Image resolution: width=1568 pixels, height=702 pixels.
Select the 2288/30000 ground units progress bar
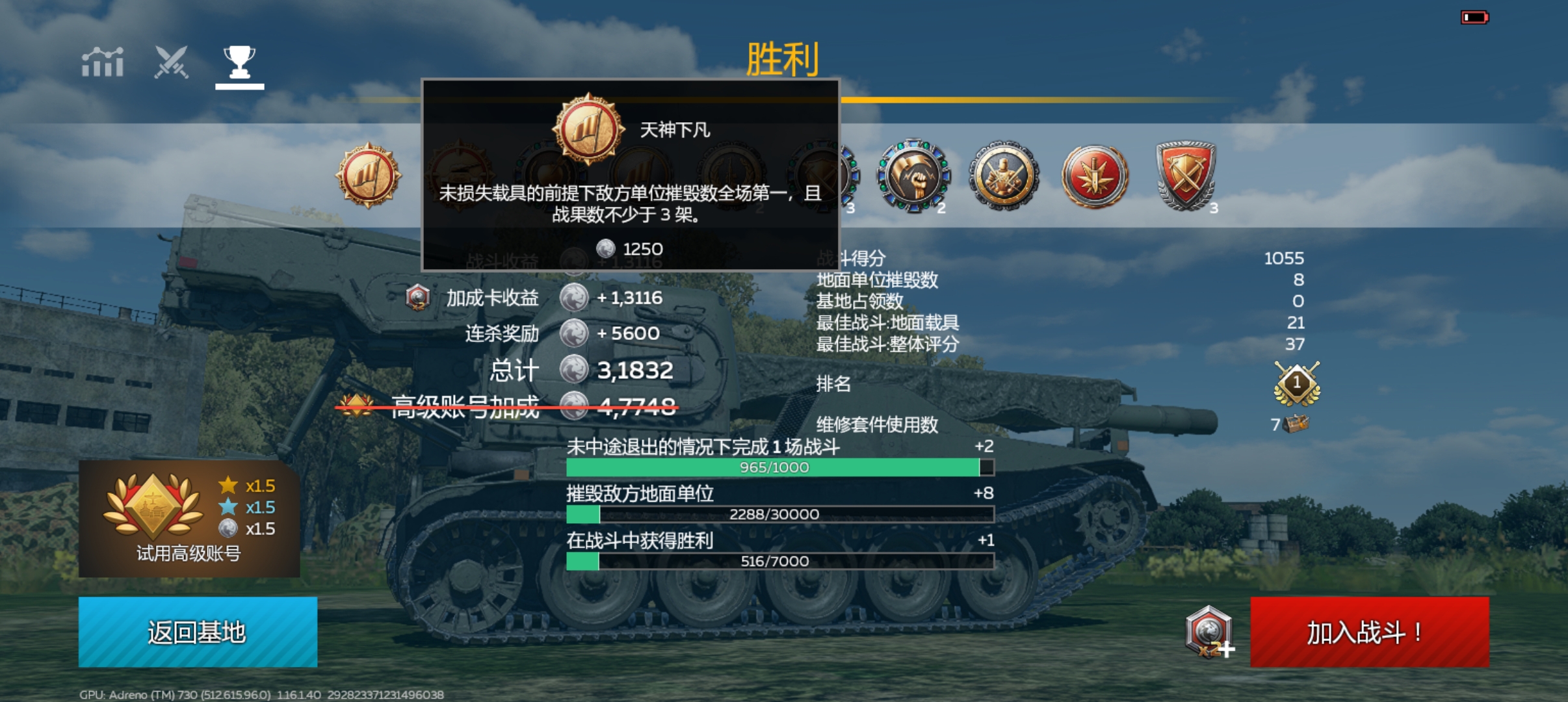point(780,514)
